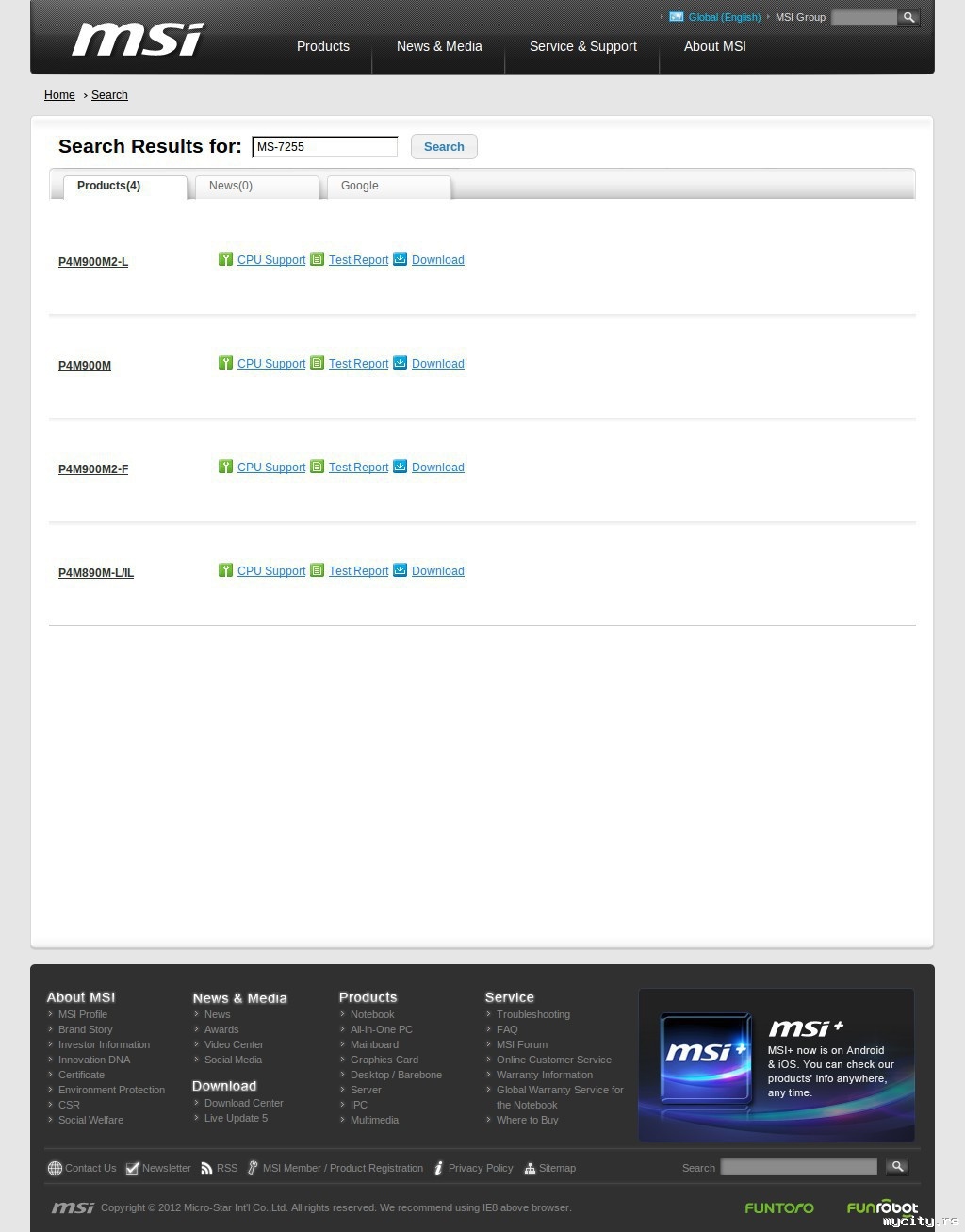The image size is (965, 1232).
Task: Click the Search button beside MS-7255
Action: tap(444, 147)
